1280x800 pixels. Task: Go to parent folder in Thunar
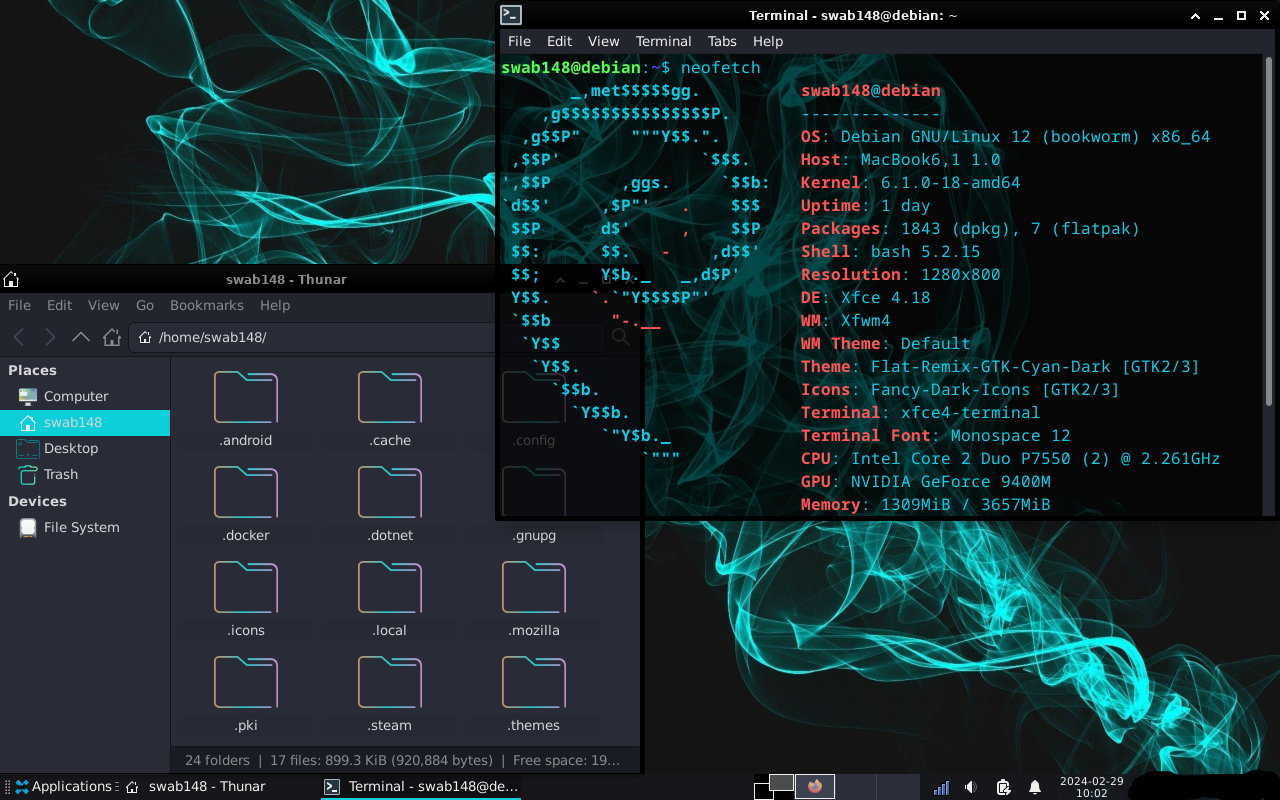pyautogui.click(x=81, y=337)
